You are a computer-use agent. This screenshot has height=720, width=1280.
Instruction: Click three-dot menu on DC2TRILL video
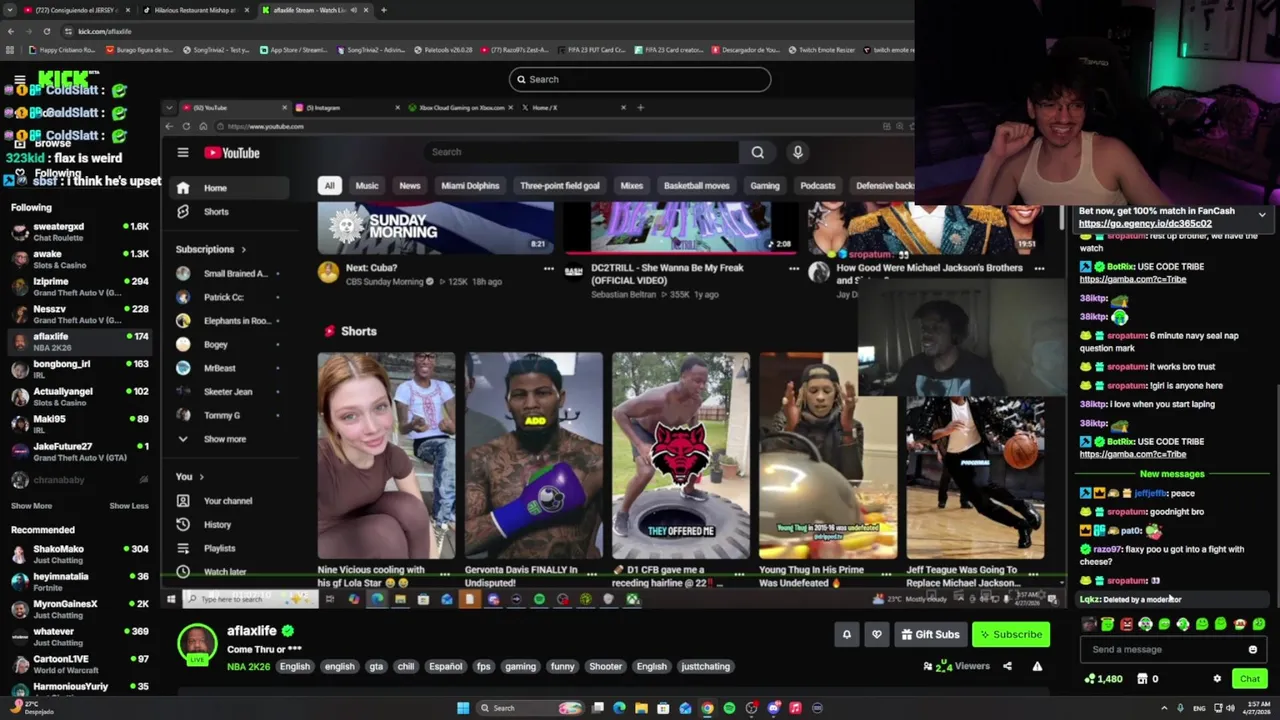click(794, 268)
